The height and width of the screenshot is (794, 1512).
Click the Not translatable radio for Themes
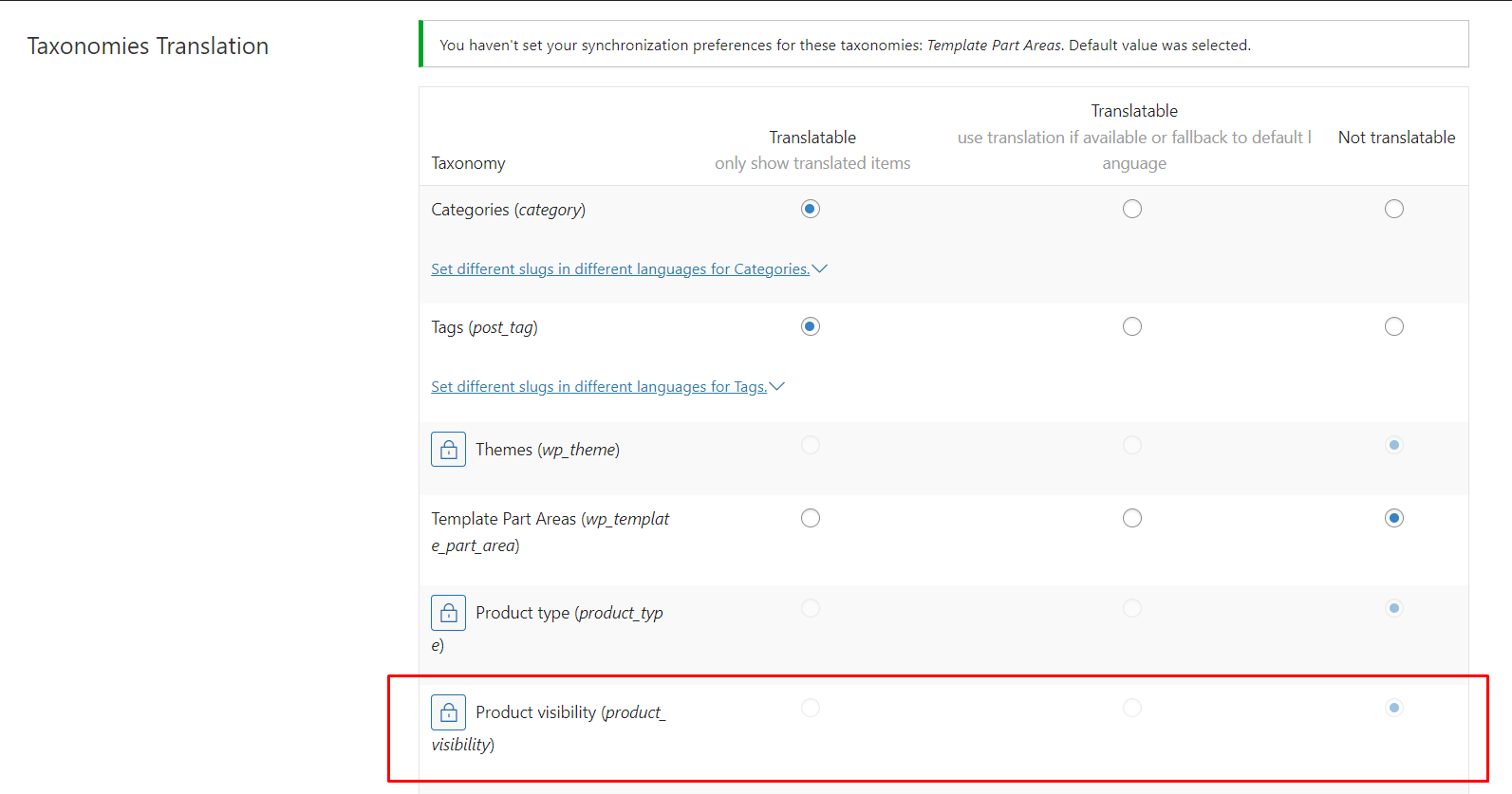(1393, 445)
